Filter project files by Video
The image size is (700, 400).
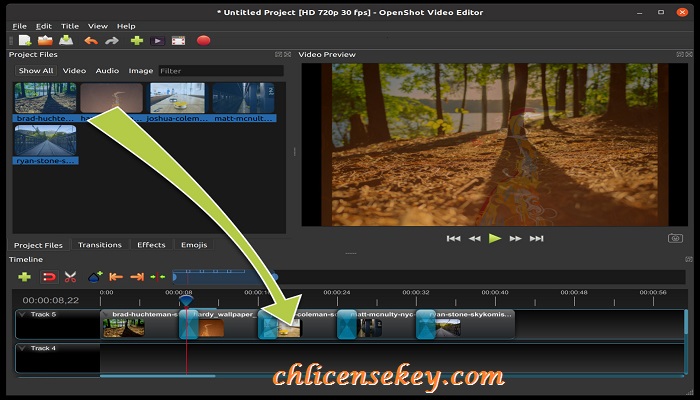coord(74,71)
